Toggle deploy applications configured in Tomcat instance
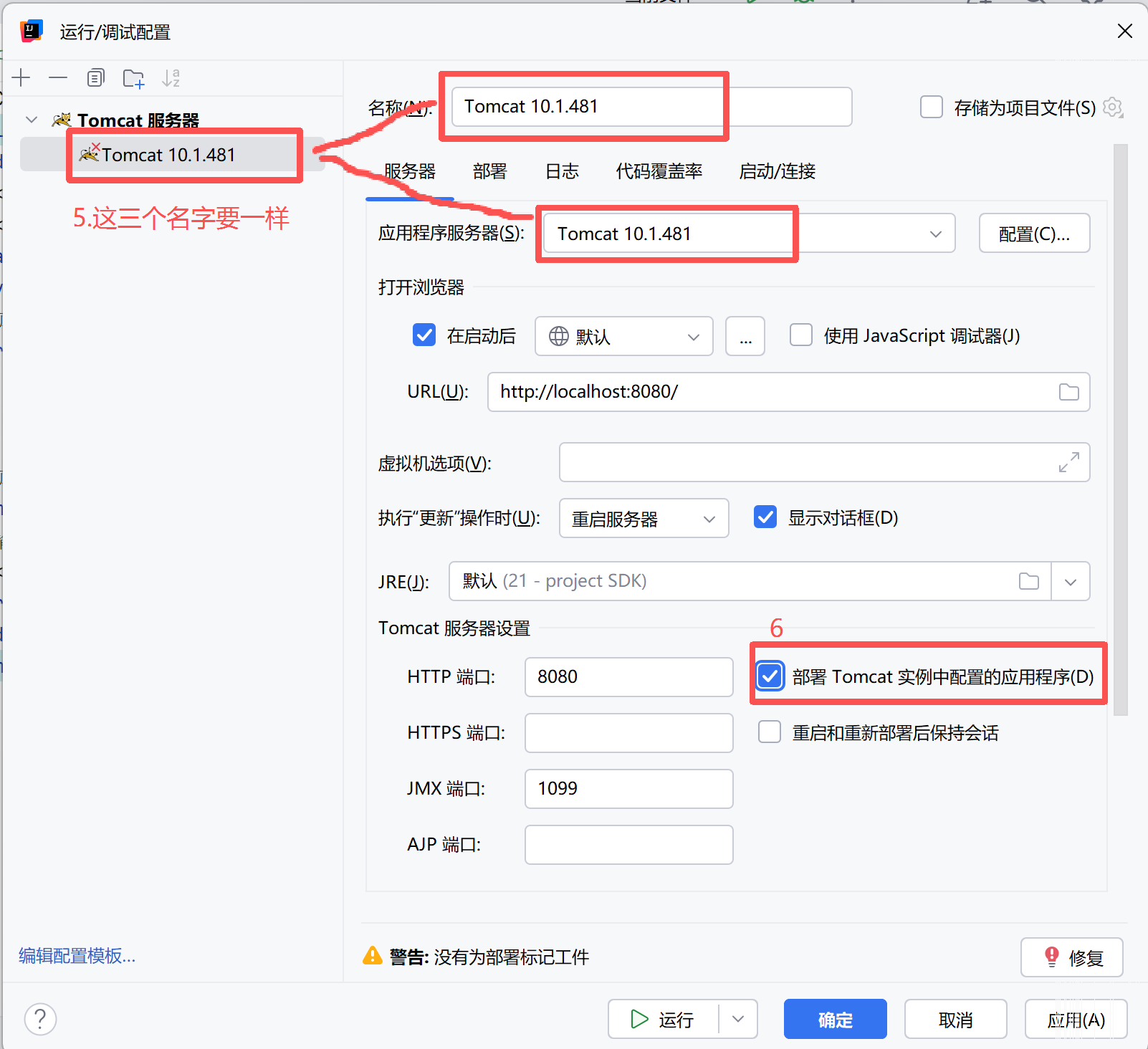 click(x=770, y=676)
